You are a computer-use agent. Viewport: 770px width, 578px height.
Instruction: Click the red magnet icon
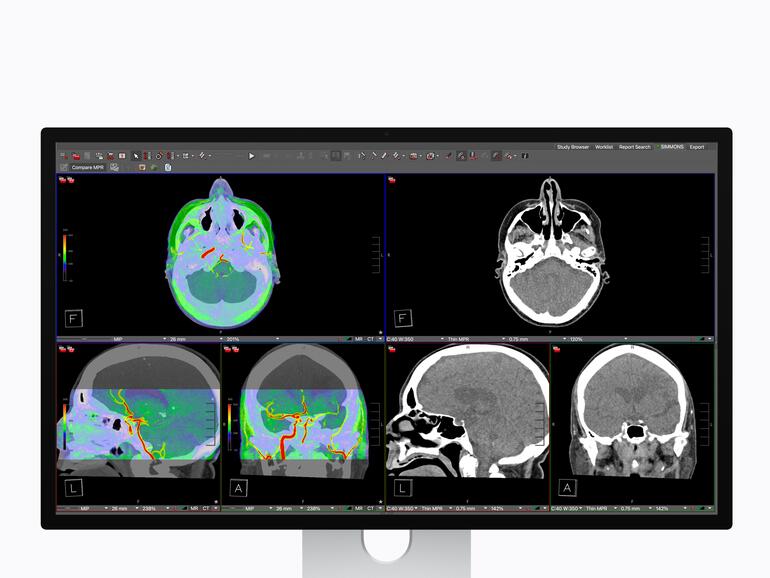click(x=473, y=156)
